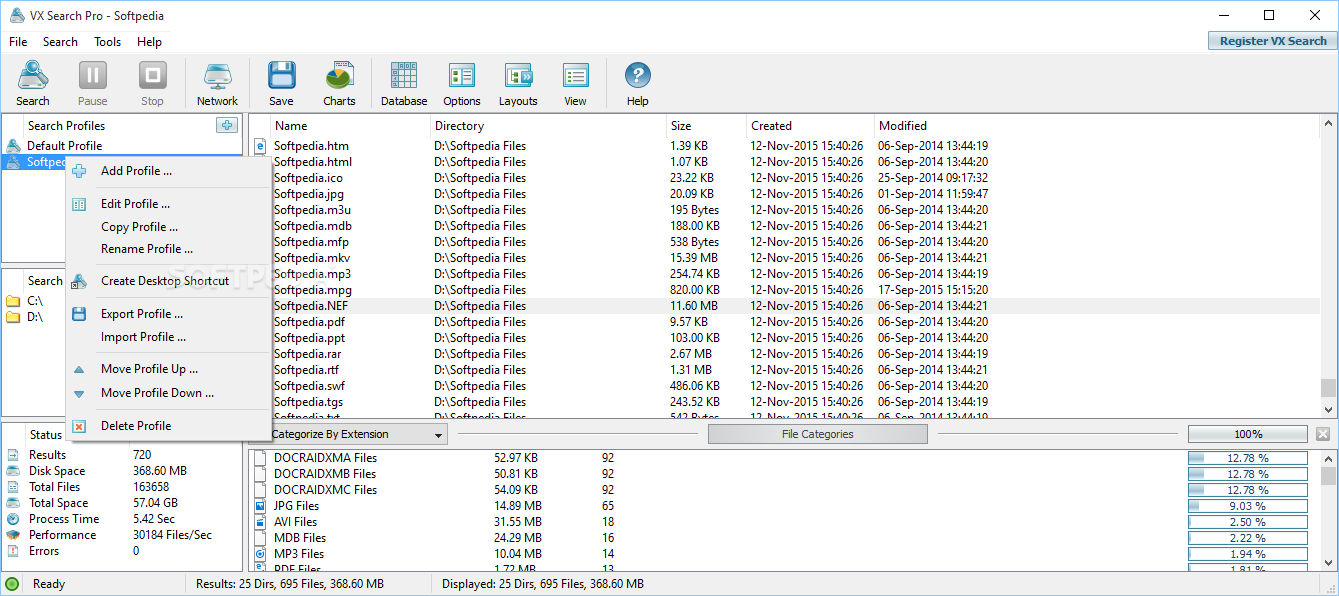The height and width of the screenshot is (596, 1339).
Task: Select the Softpedia.pdf file name
Action: (309, 322)
